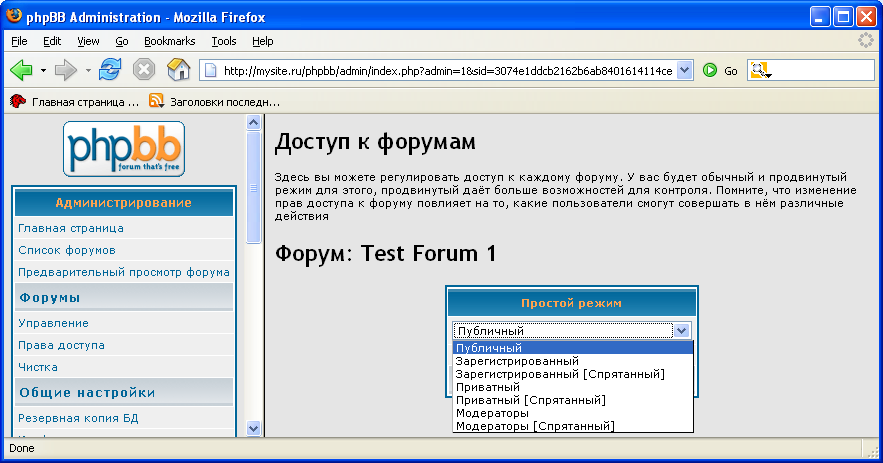Click the Firefox icon in title bar
This screenshot has width=883, height=463.
point(14,16)
